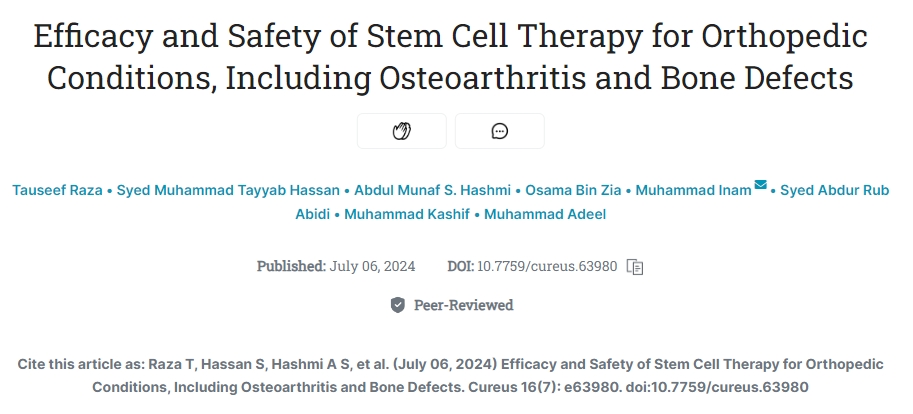913x414 pixels.
Task: Click the Muhammad Inam author name
Action: click(x=693, y=190)
